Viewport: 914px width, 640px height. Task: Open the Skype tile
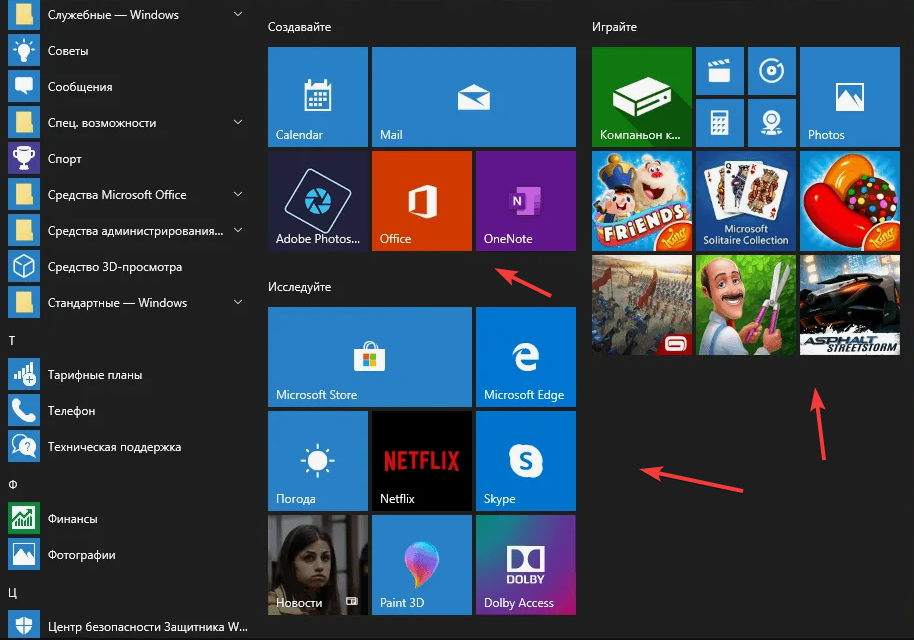526,461
